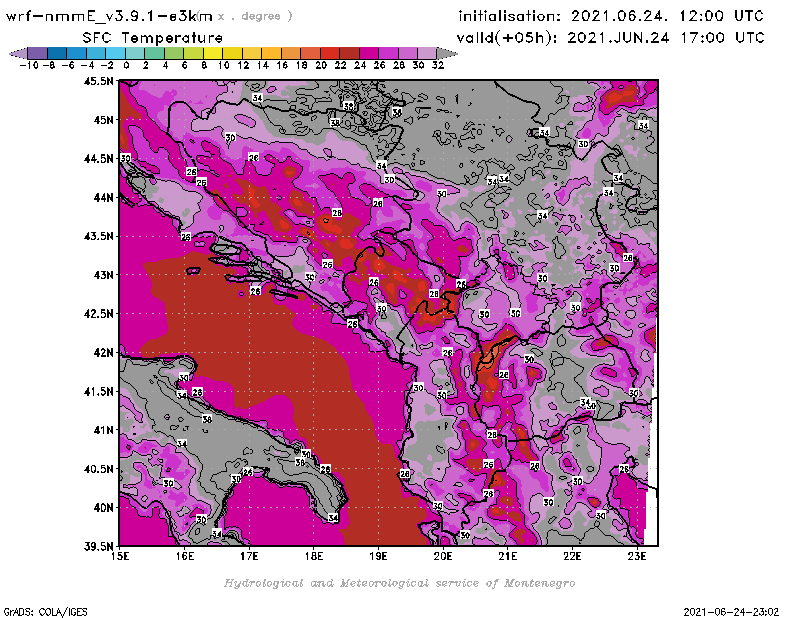The height and width of the screenshot is (618, 800).
Task: Select the 41N latitude axis label
Action: pyautogui.click(x=104, y=430)
